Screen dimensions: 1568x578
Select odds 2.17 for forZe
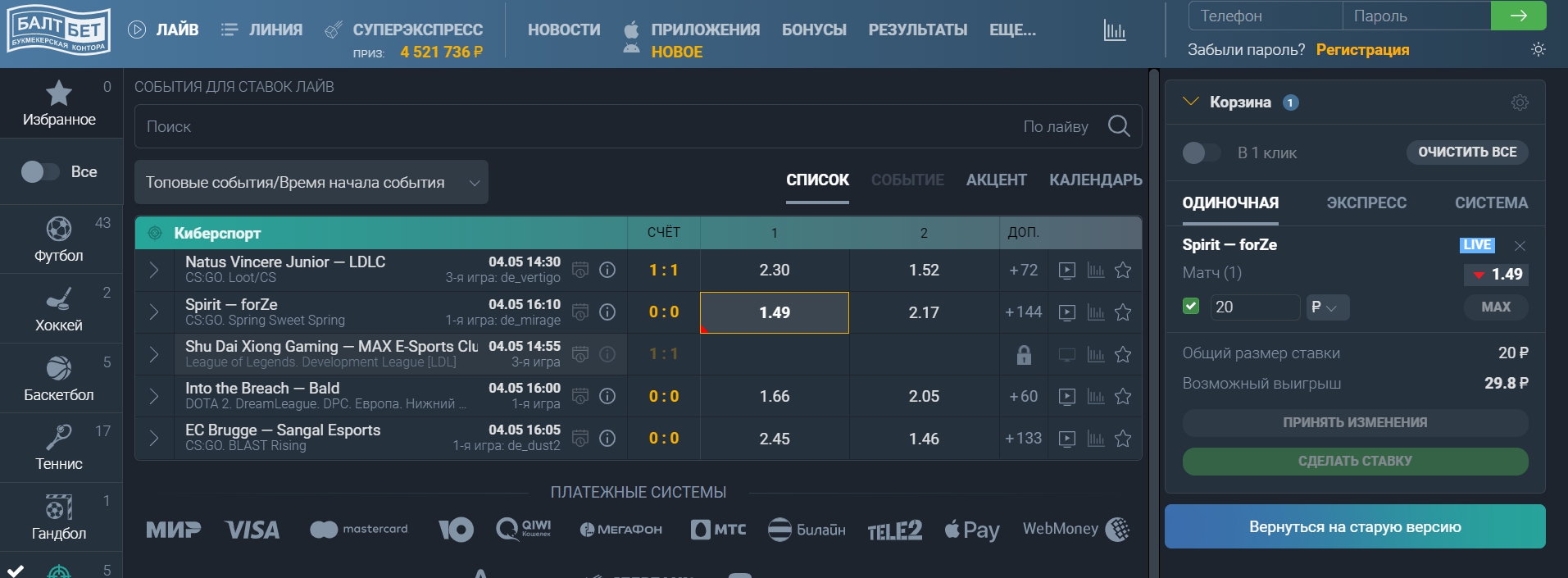click(924, 312)
